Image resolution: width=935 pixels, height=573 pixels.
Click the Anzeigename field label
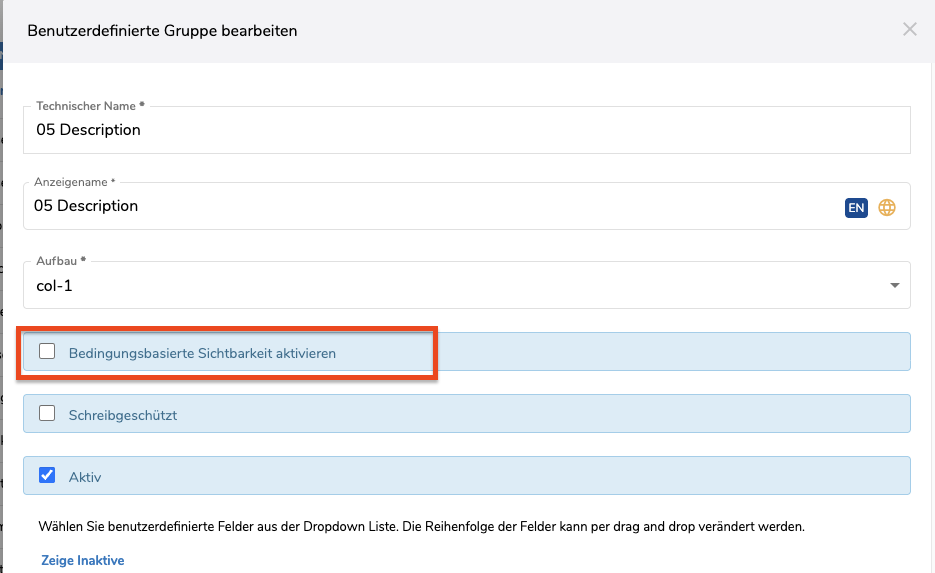point(74,182)
